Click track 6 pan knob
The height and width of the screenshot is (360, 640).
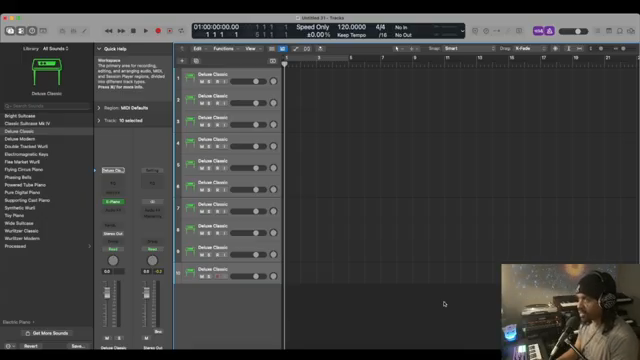(273, 190)
